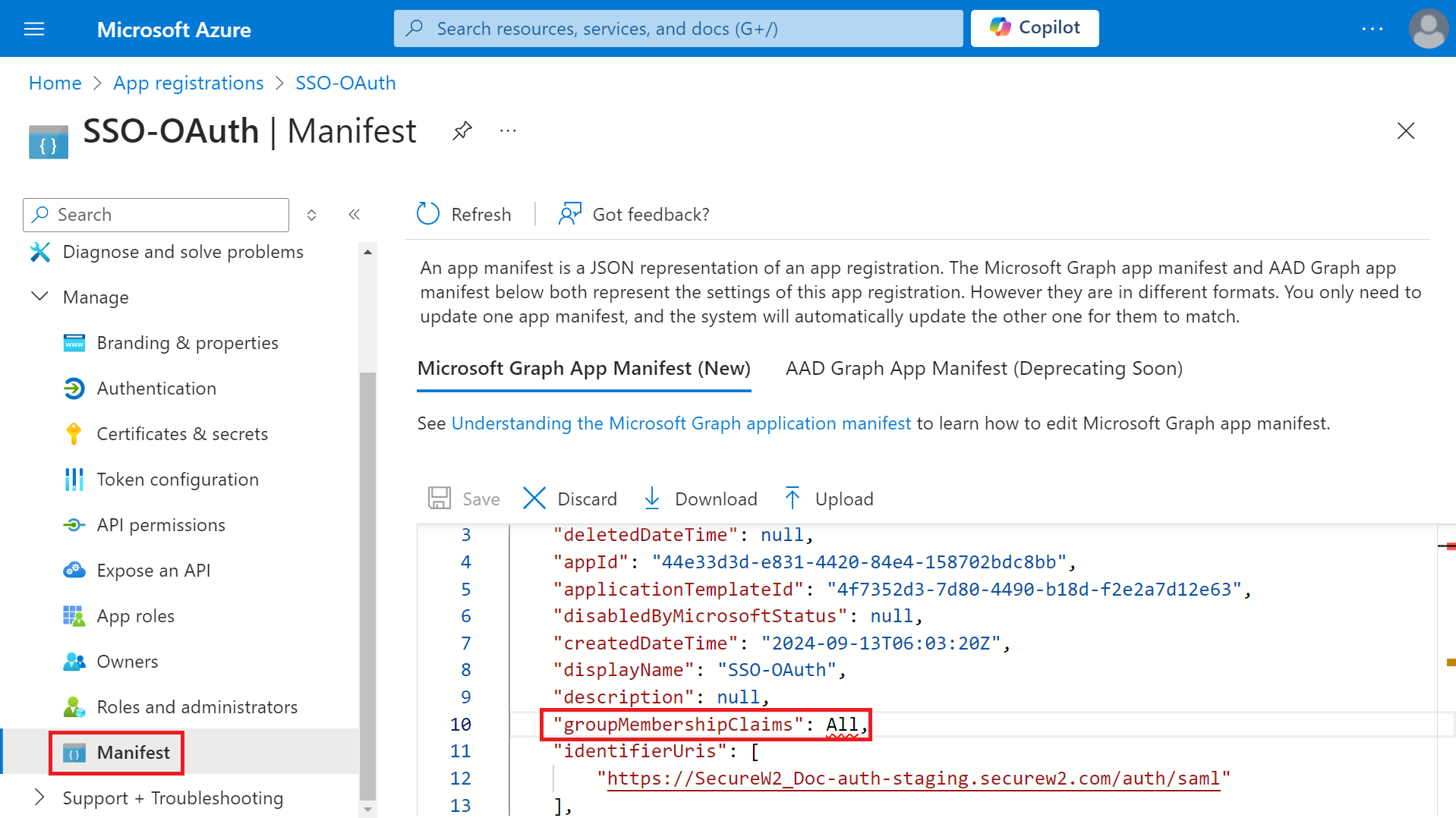Upload a manifest file

click(829, 499)
